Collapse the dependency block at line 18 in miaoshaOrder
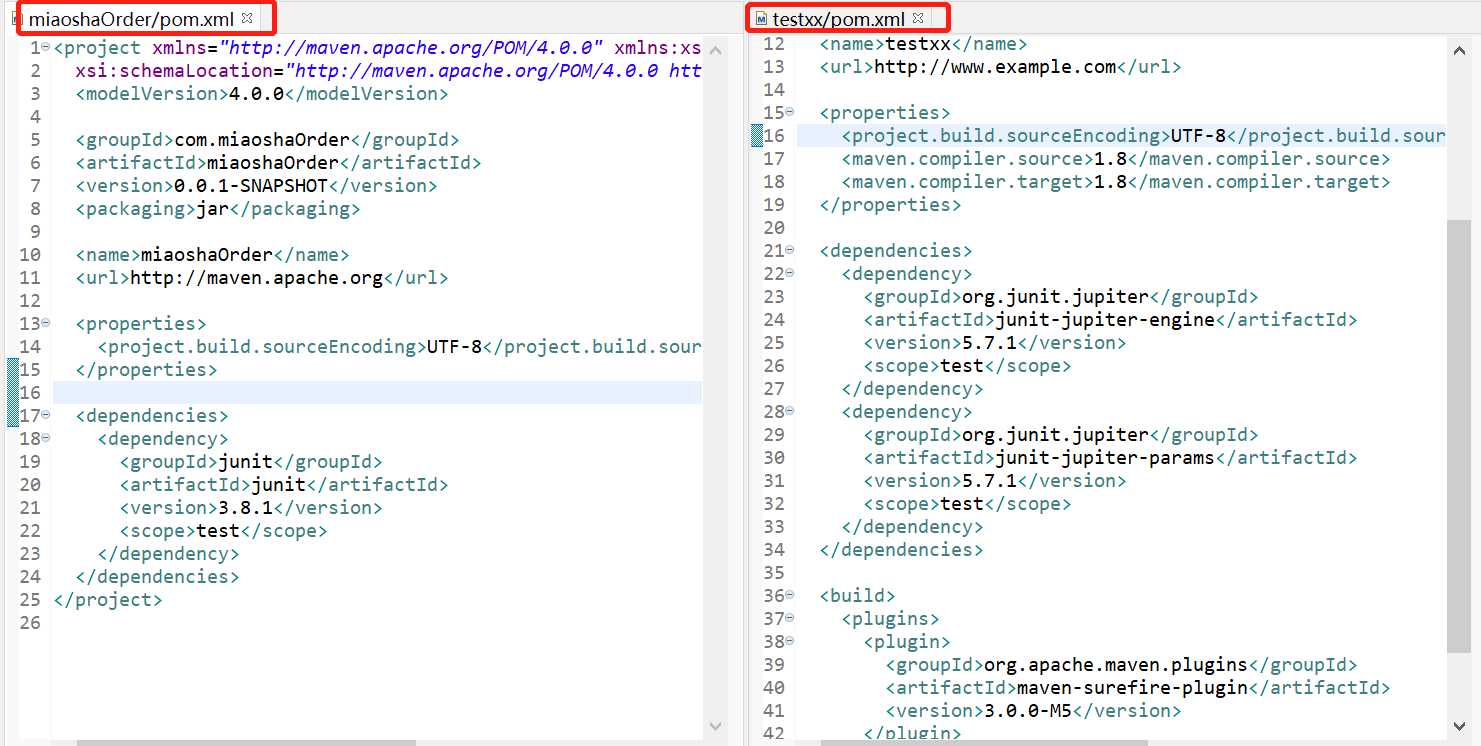The height and width of the screenshot is (746, 1481). point(47,437)
